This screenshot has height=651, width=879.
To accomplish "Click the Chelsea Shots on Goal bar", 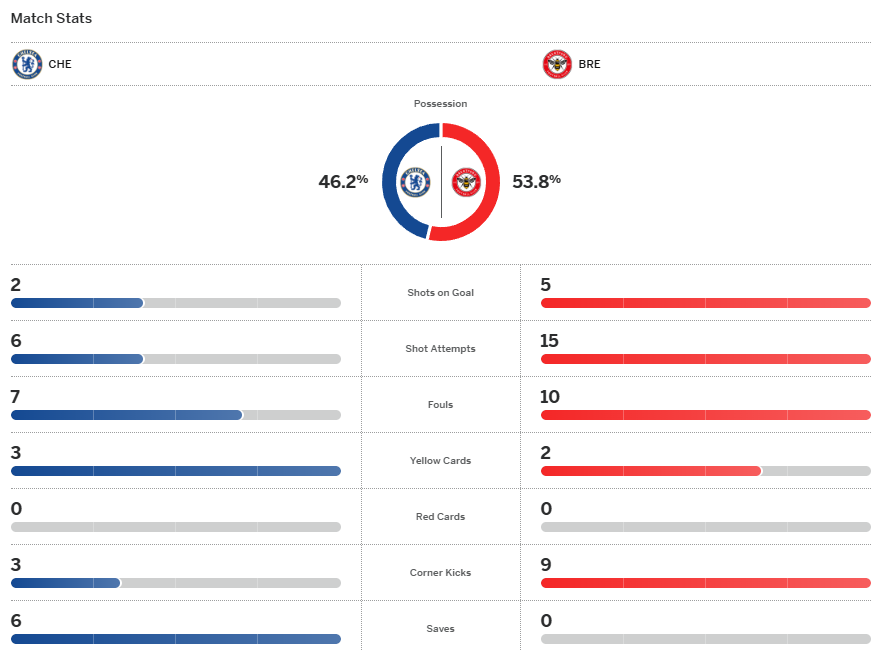I will pos(175,303).
